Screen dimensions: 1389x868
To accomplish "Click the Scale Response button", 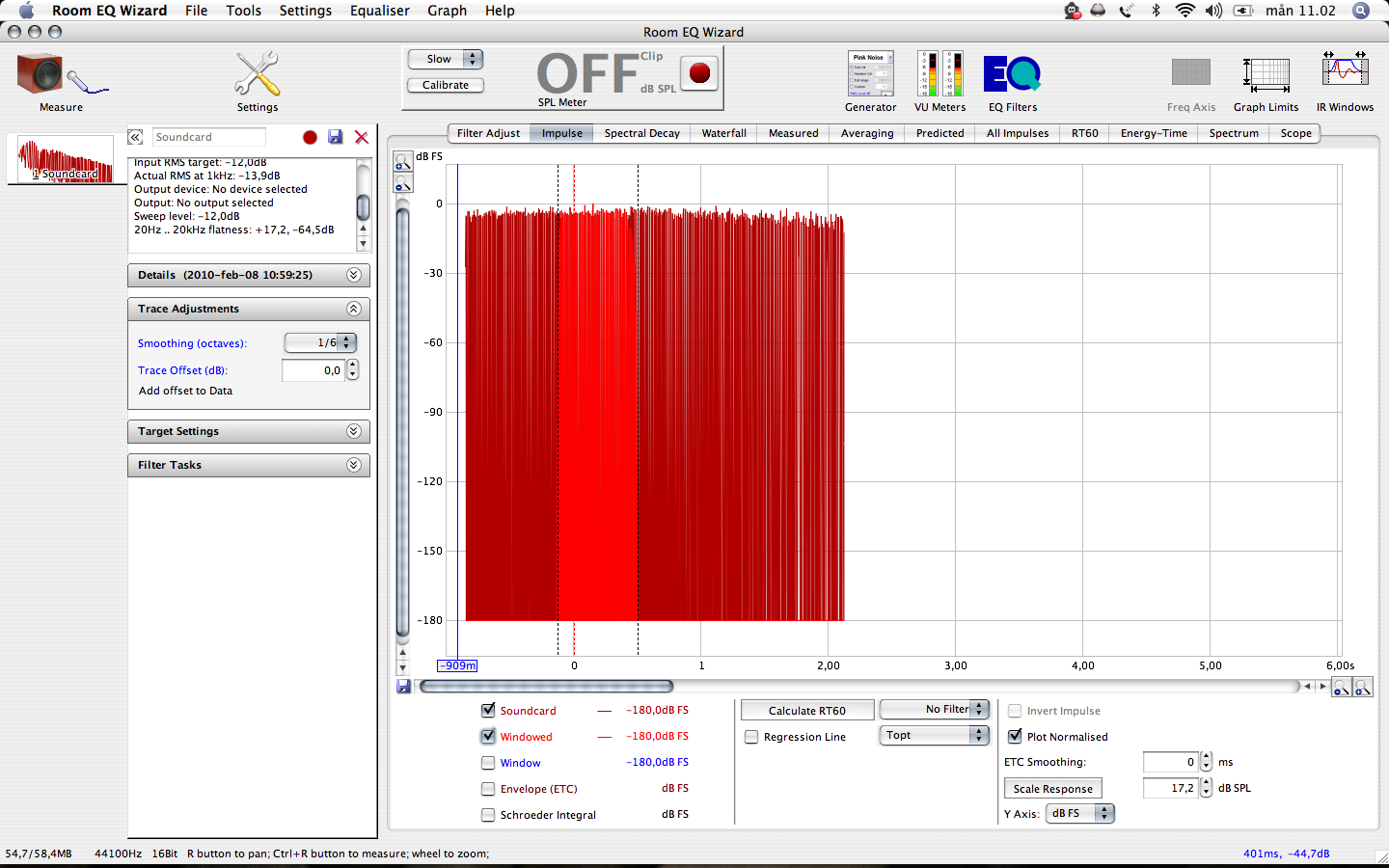I will coord(1052,788).
